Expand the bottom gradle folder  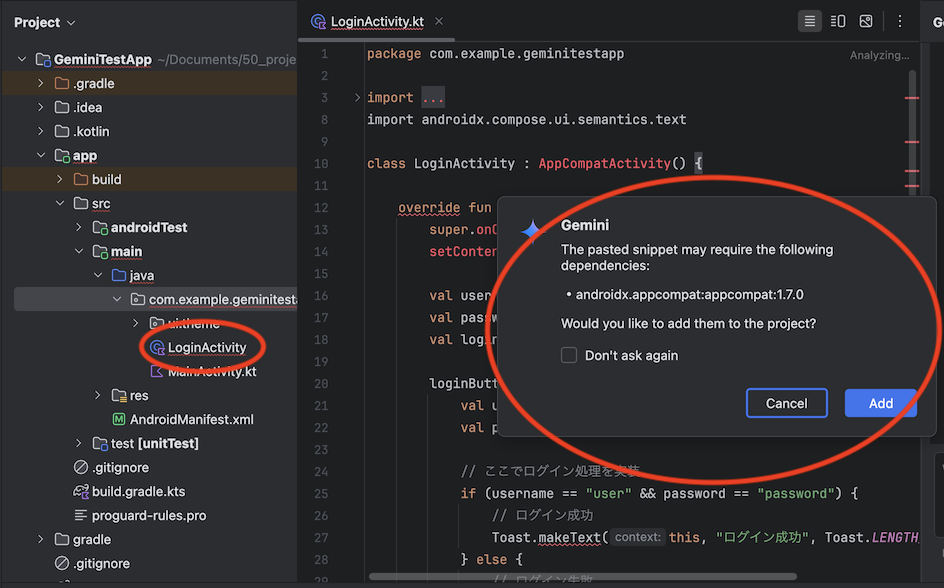coord(41,539)
